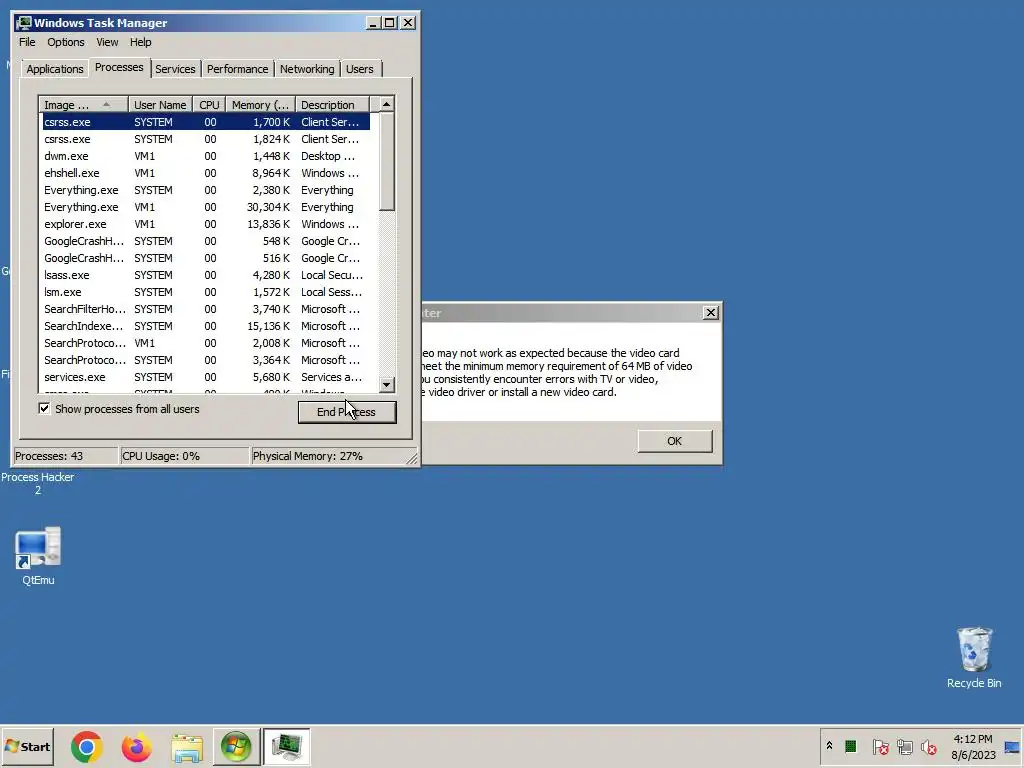Click the process list scroll up arrow
Image resolution: width=1024 pixels, height=768 pixels.
[387, 104]
